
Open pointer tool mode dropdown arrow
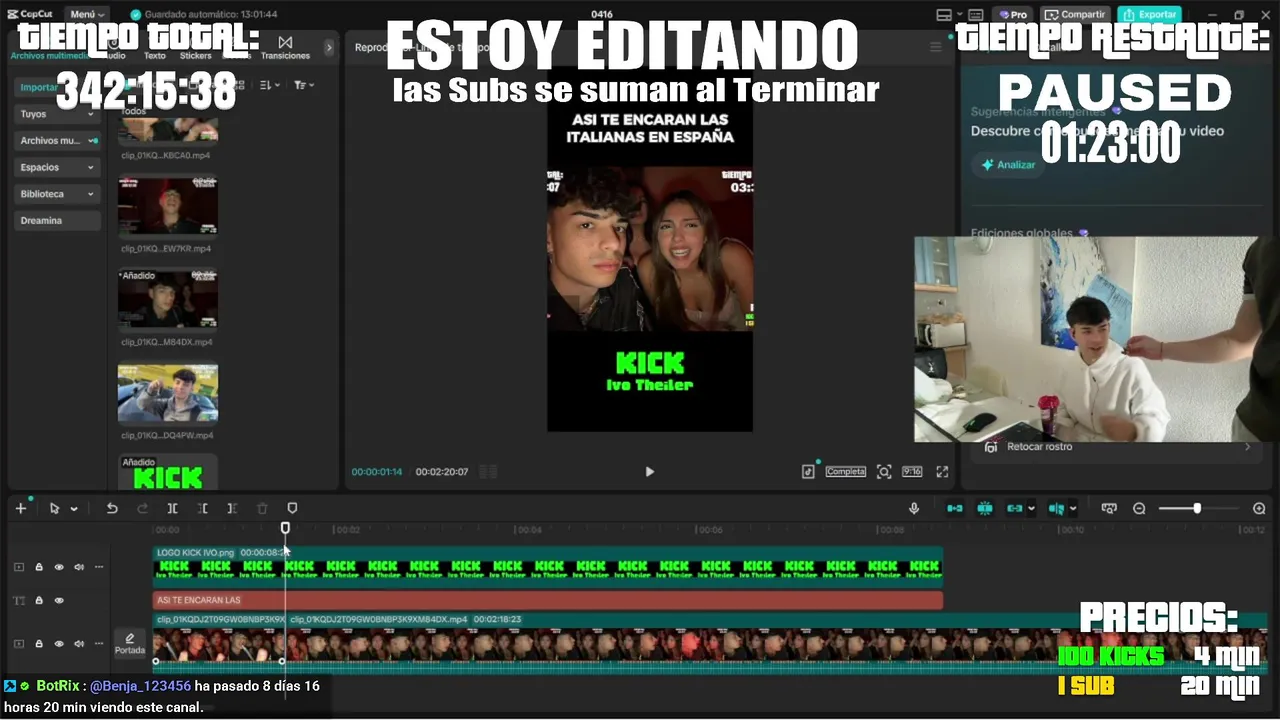[x=74, y=509]
